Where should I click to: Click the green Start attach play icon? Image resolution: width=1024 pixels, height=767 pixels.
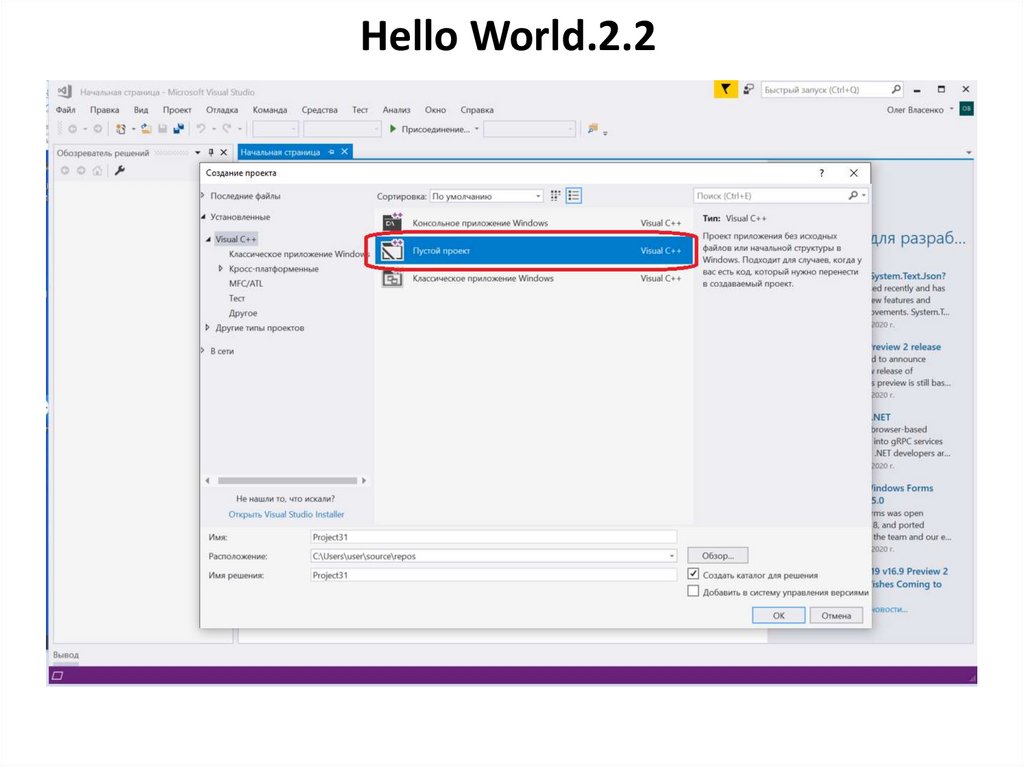point(392,129)
